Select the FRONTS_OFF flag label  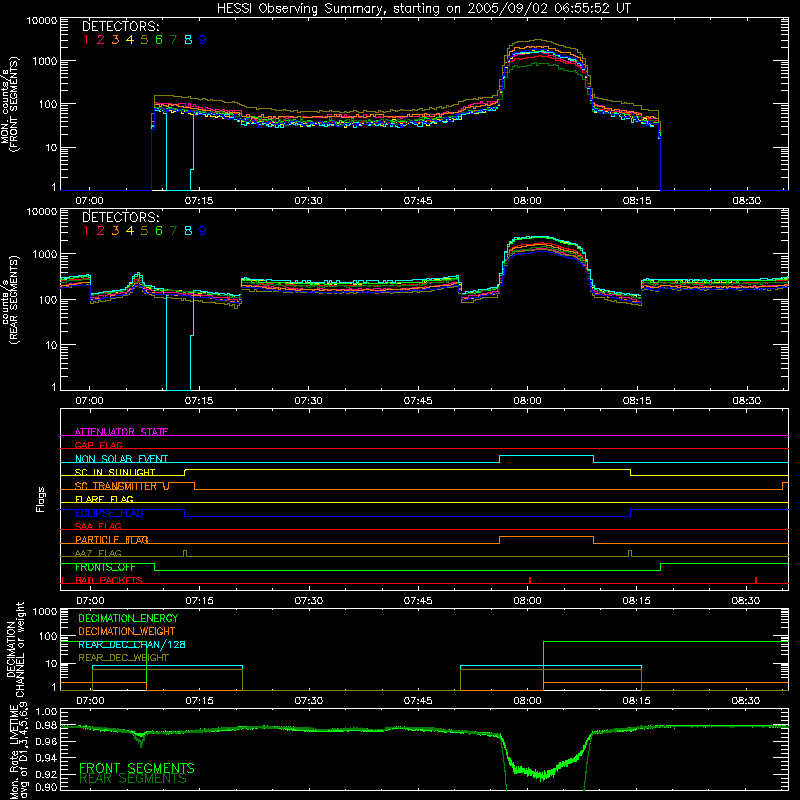tap(105, 567)
